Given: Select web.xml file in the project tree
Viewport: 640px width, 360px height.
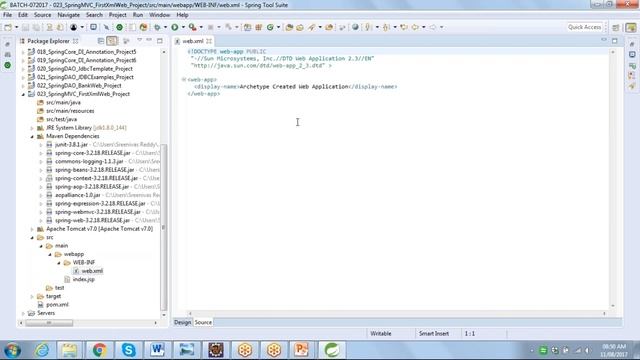Looking at the screenshot, I should (92, 271).
